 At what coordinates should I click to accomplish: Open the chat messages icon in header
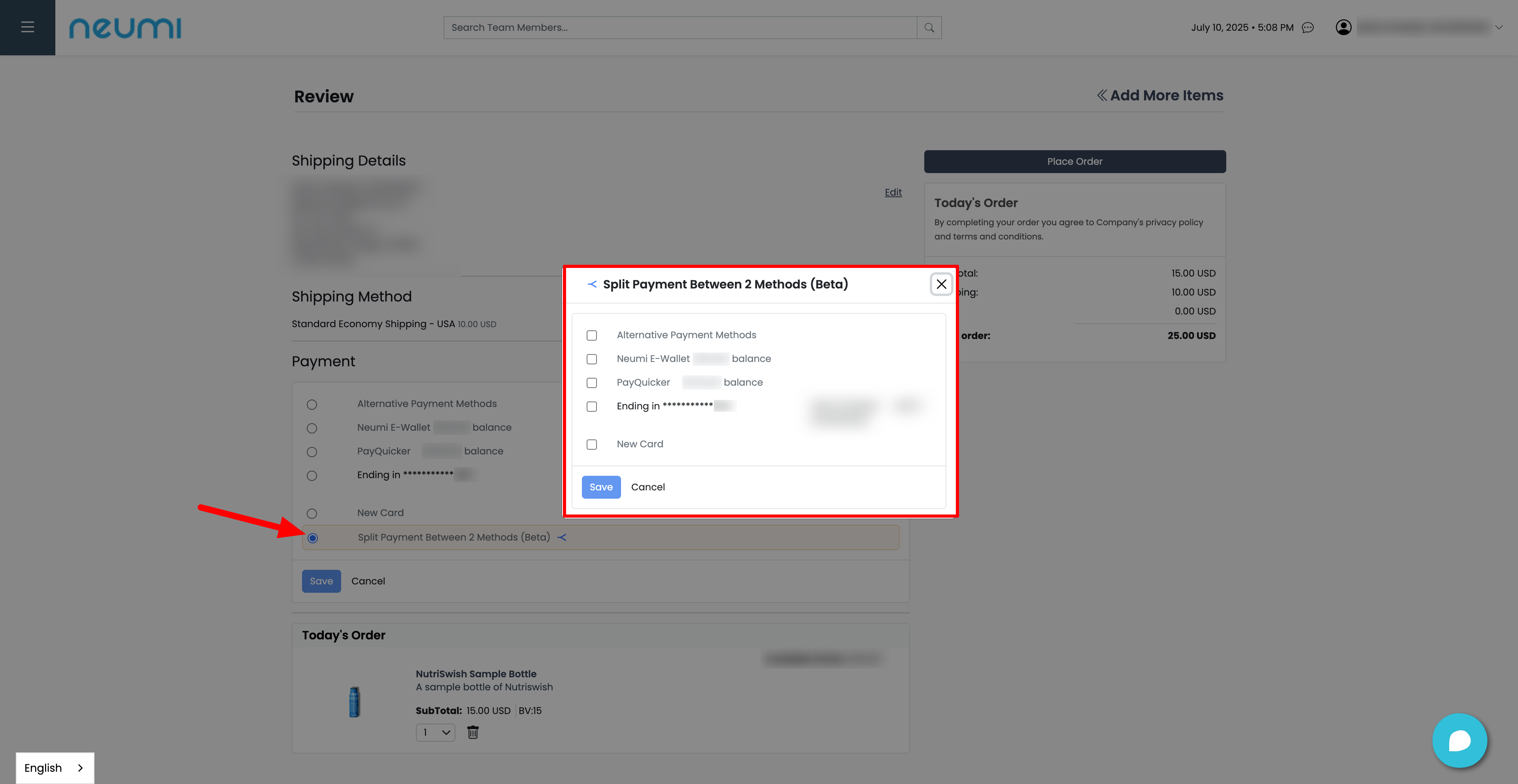coord(1308,28)
